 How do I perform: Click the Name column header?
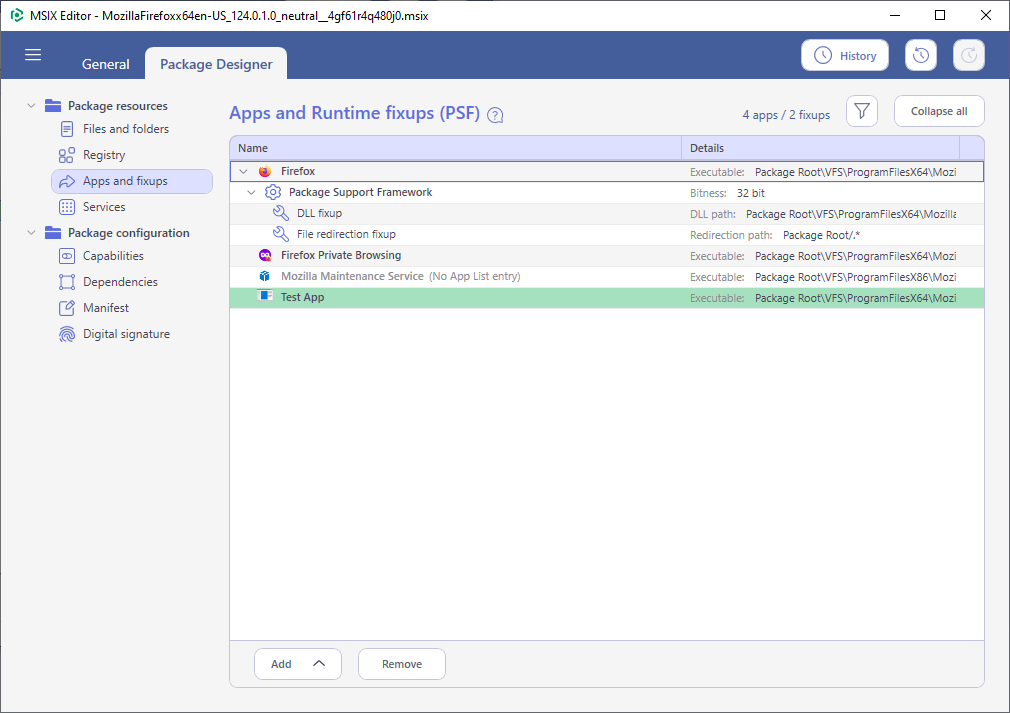tap(455, 148)
